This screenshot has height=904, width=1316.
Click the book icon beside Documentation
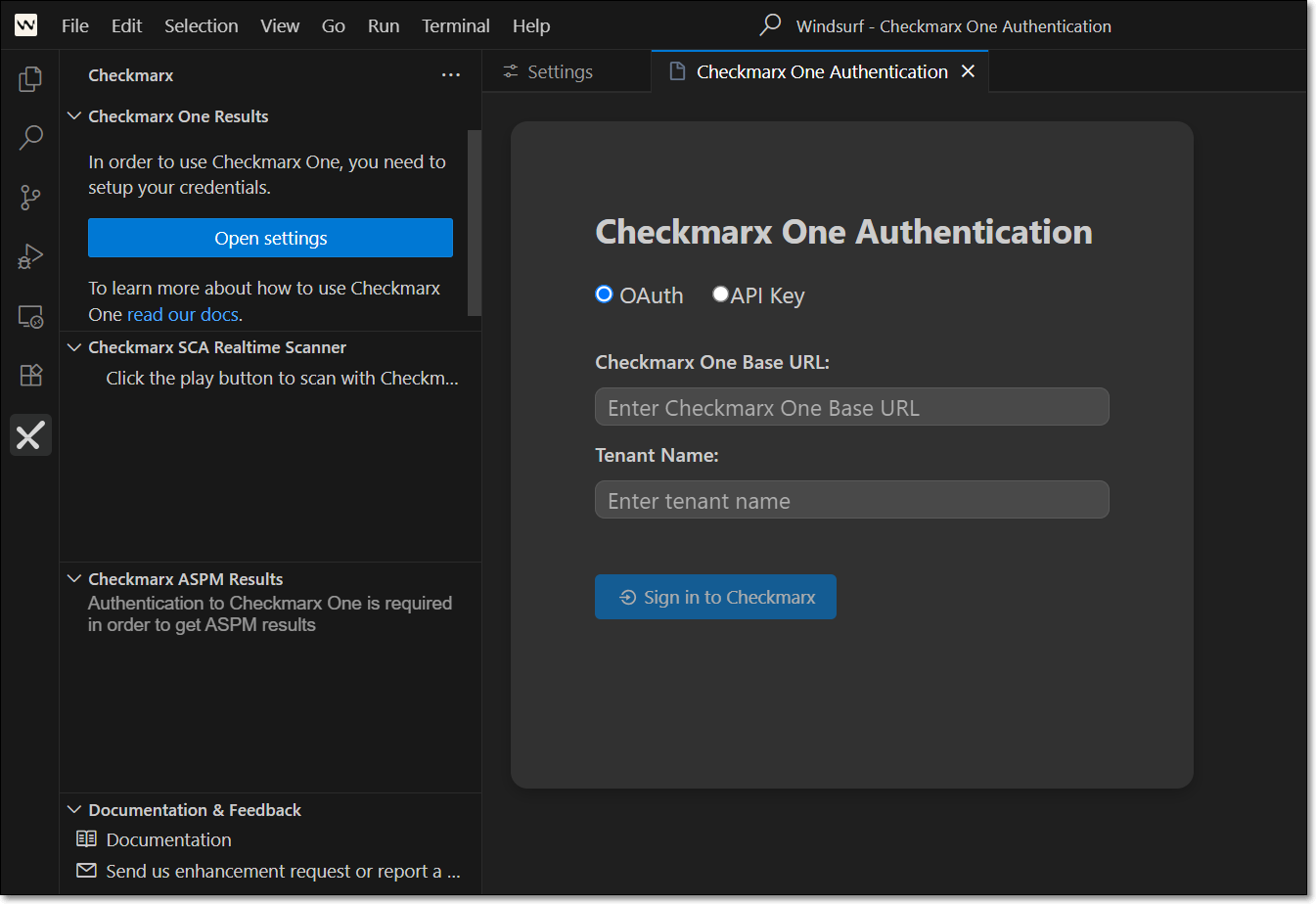pyautogui.click(x=86, y=838)
